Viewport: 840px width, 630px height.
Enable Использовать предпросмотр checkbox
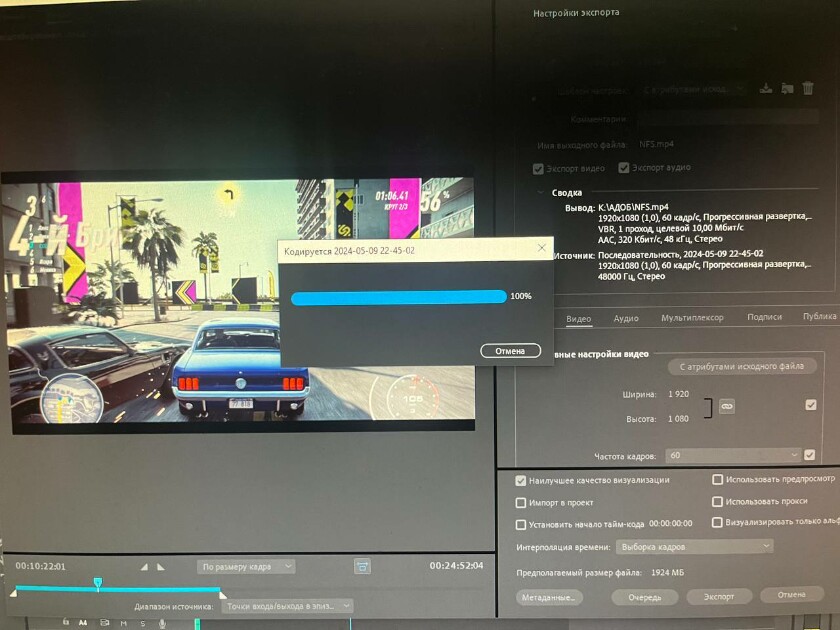click(717, 479)
